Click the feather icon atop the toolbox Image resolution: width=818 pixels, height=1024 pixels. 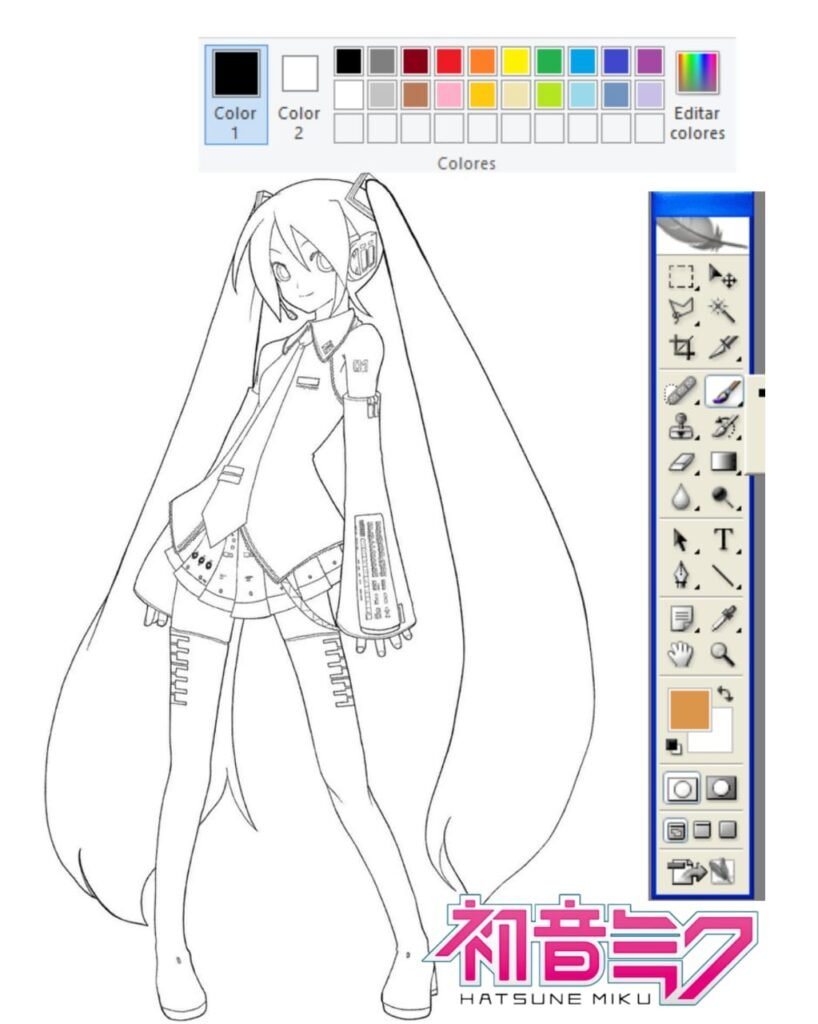point(702,234)
